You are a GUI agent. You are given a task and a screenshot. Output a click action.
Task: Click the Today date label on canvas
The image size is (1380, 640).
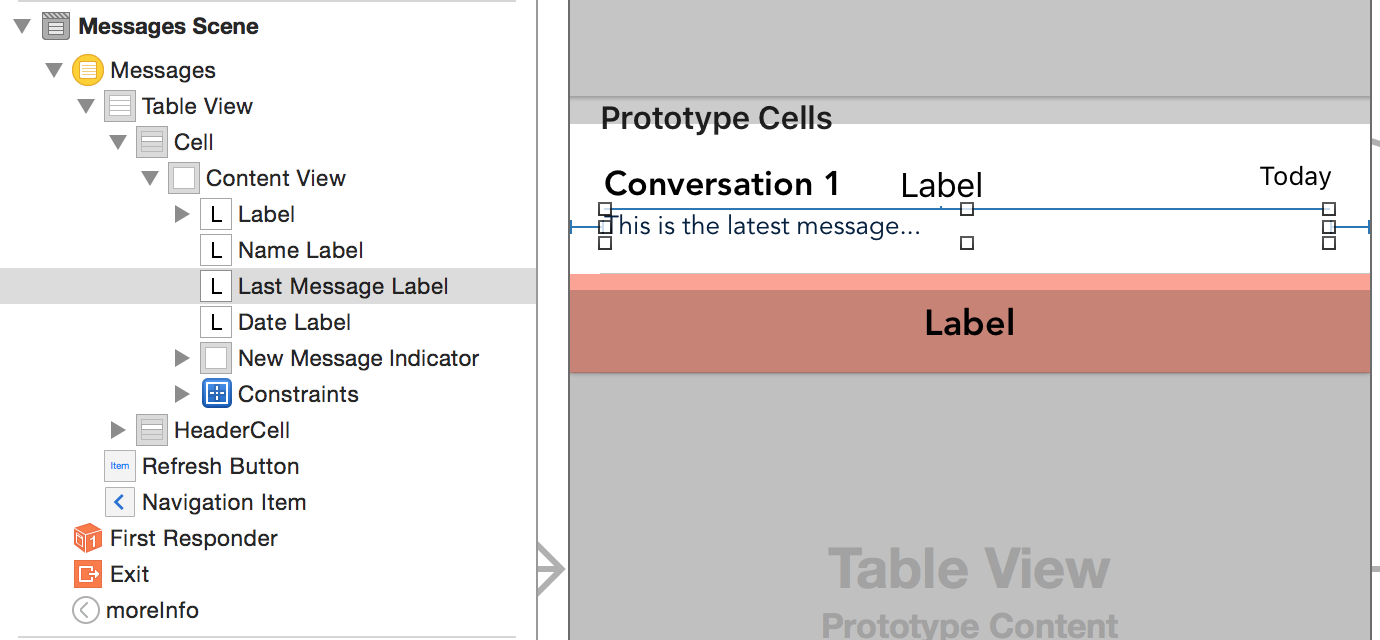point(1295,177)
